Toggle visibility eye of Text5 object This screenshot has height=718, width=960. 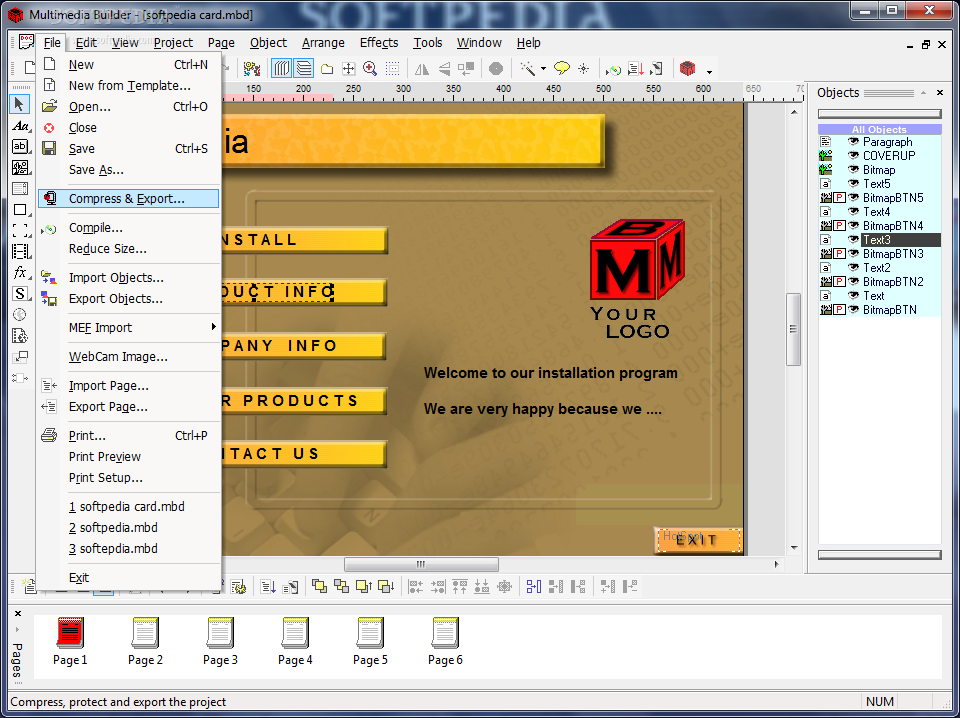click(x=853, y=184)
